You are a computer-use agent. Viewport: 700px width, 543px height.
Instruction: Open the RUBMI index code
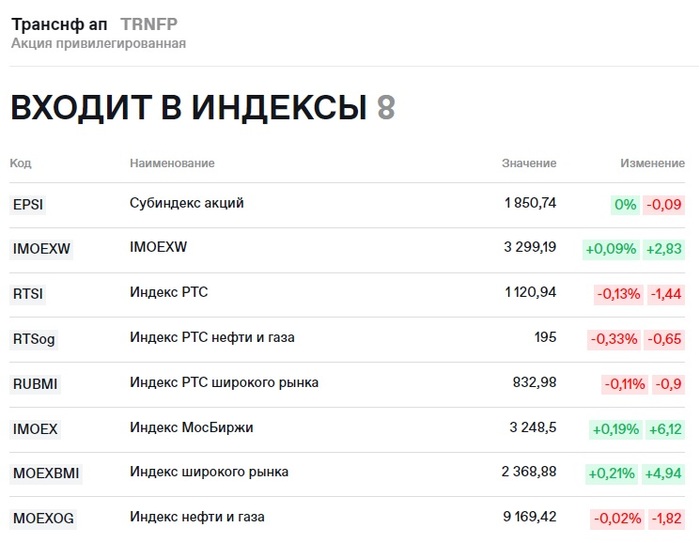[x=36, y=384]
